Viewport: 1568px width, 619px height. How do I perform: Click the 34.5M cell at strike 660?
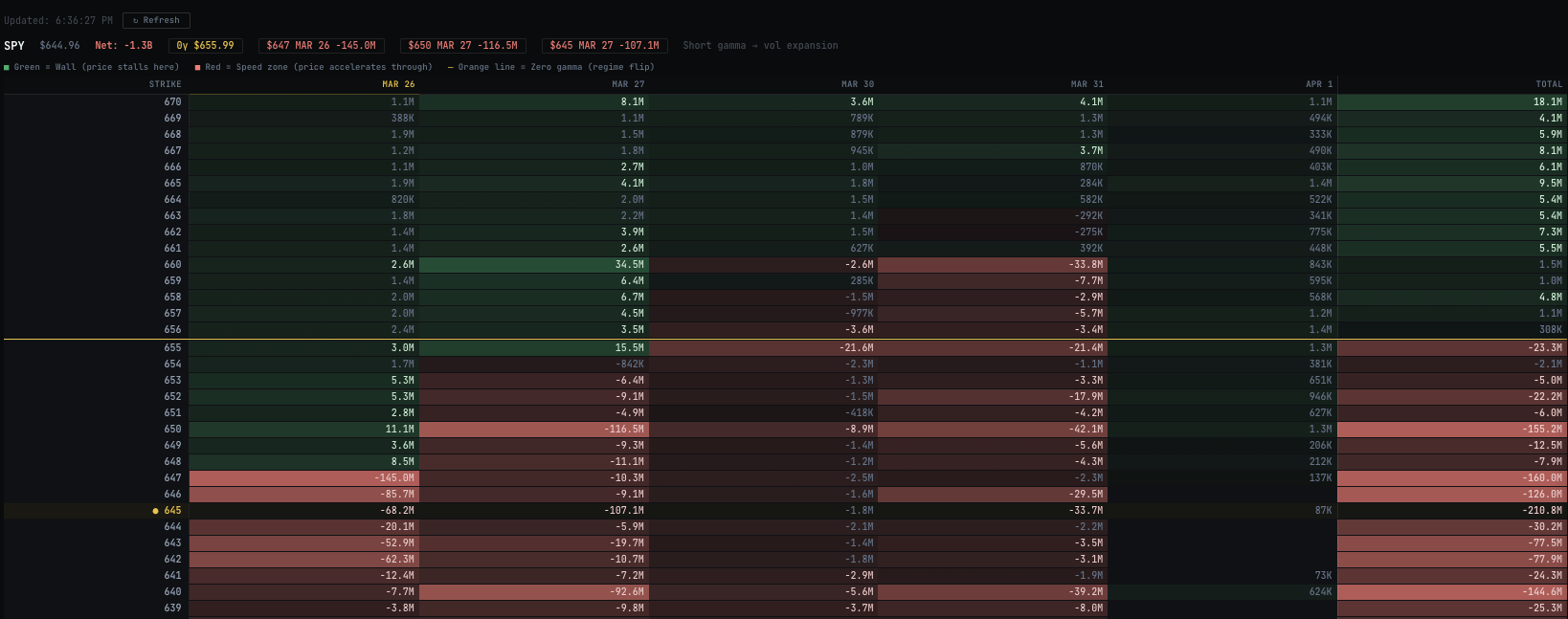[629, 265]
